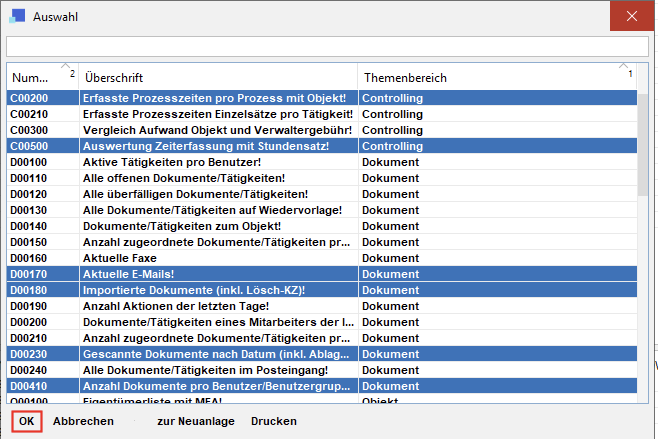The image size is (658, 439).
Task: Click the Auswahl app icon in title bar
Action: [17, 16]
